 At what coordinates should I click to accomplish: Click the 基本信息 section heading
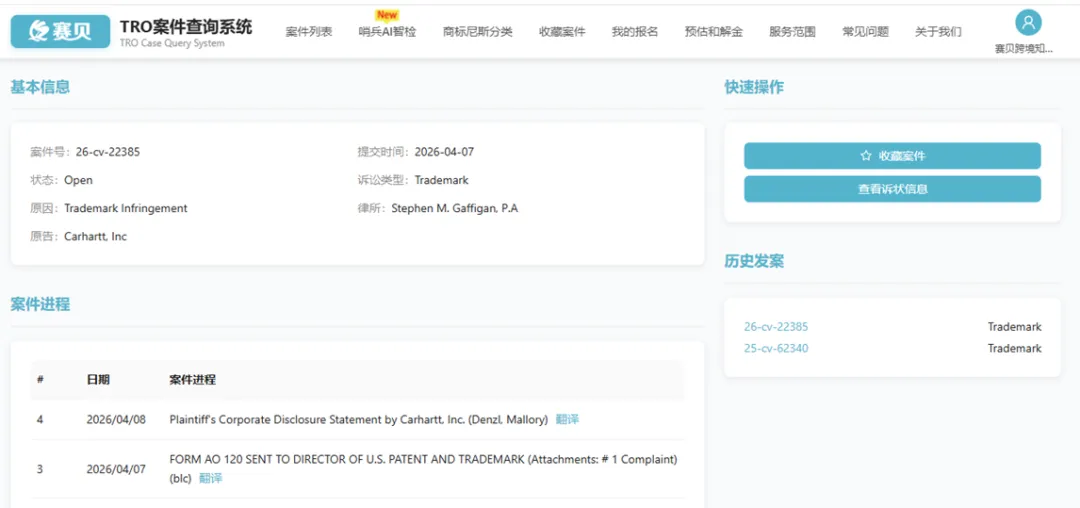tap(40, 87)
